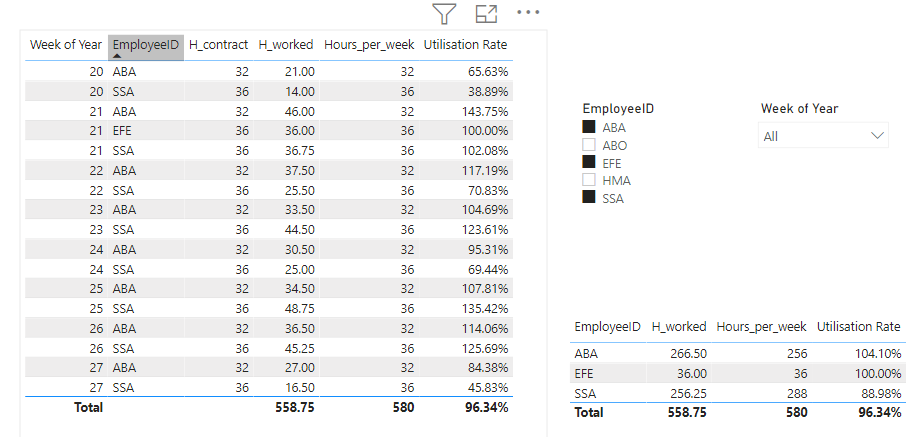Select the 48.75 hours worked cell

pos(299,308)
